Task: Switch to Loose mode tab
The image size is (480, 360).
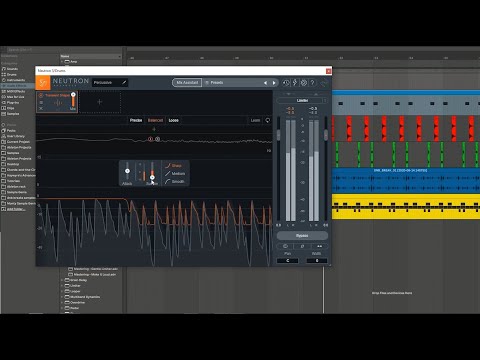Action: click(173, 120)
